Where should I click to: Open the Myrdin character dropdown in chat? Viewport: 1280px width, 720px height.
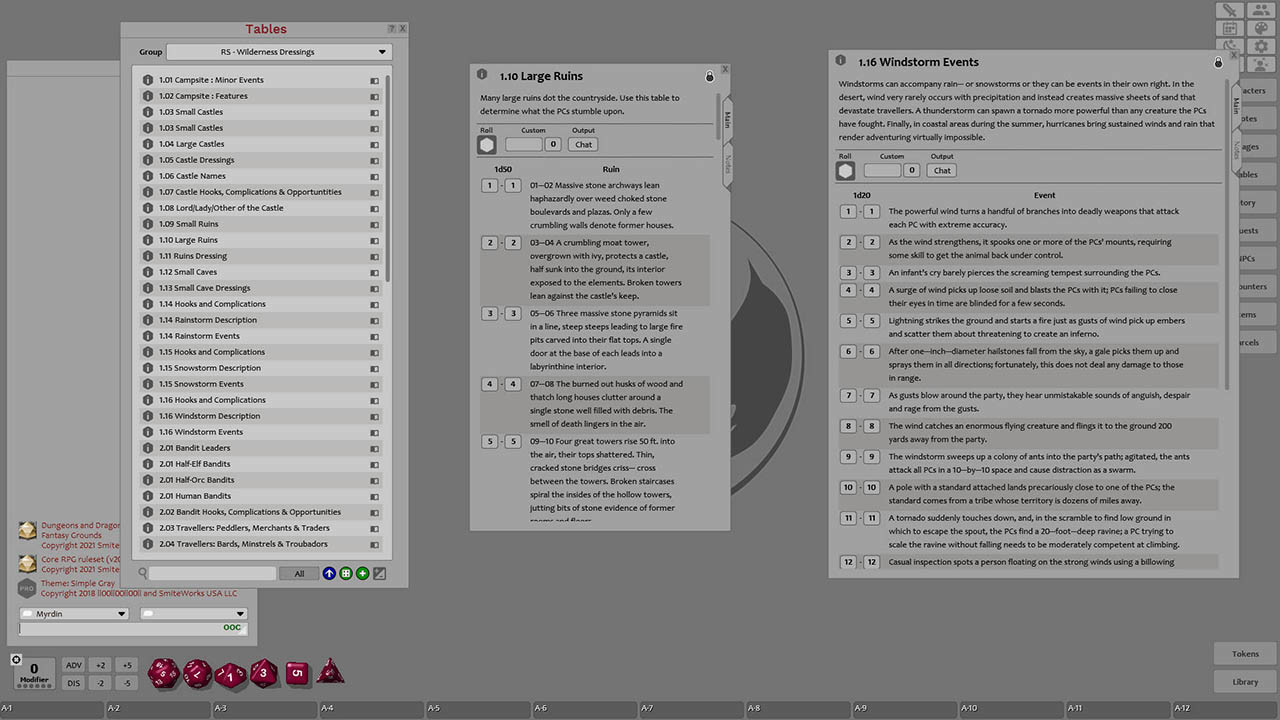pyautogui.click(x=73, y=614)
